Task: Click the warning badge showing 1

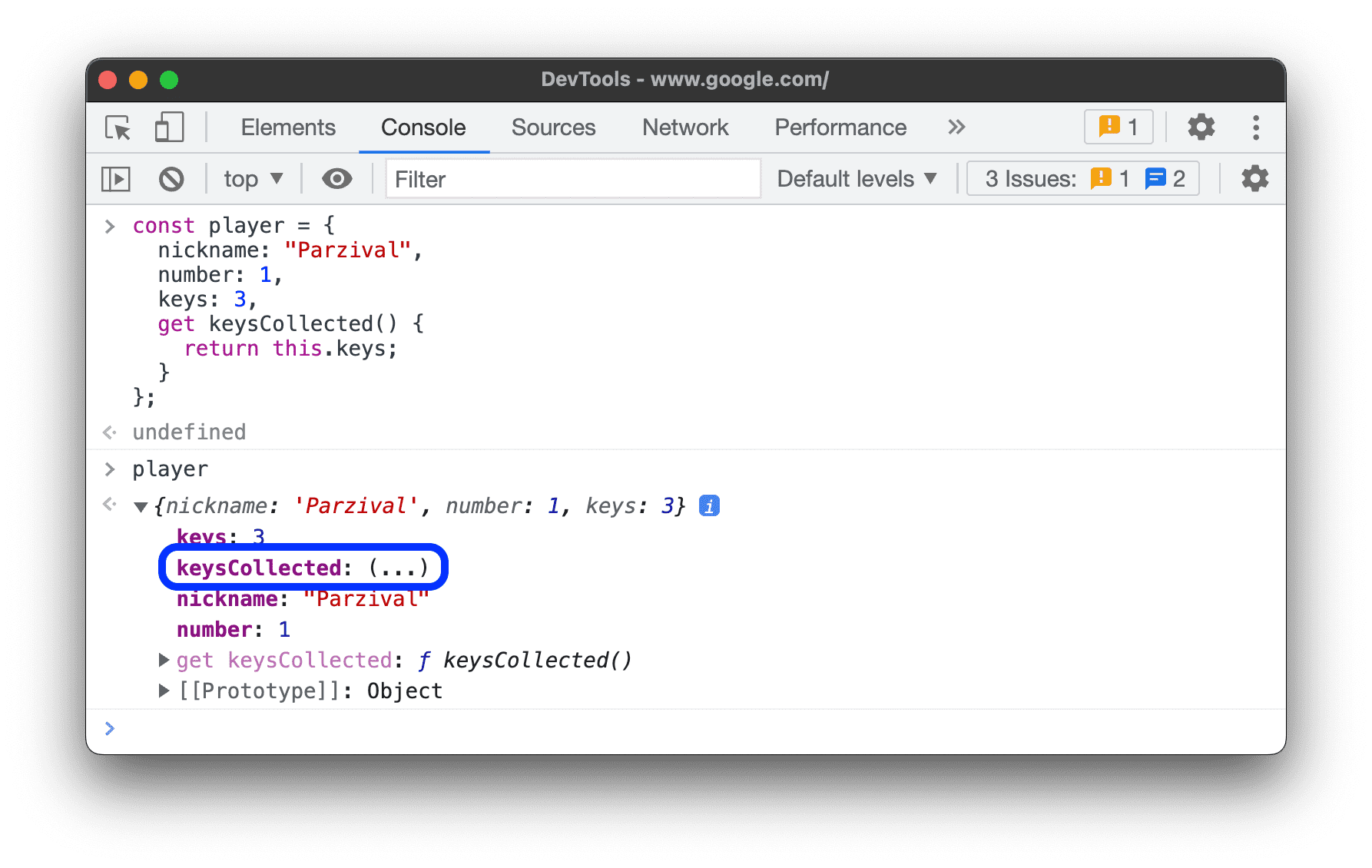Action: pyautogui.click(x=1118, y=128)
